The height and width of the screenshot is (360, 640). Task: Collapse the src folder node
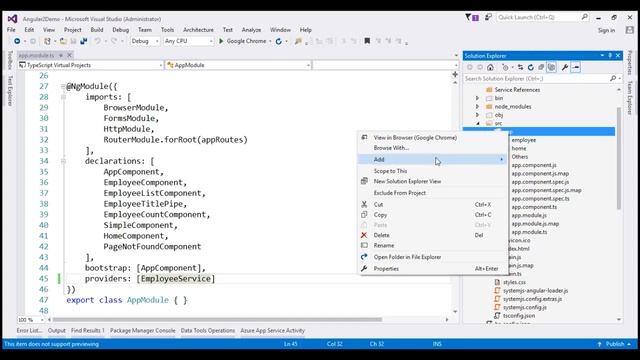[x=478, y=123]
